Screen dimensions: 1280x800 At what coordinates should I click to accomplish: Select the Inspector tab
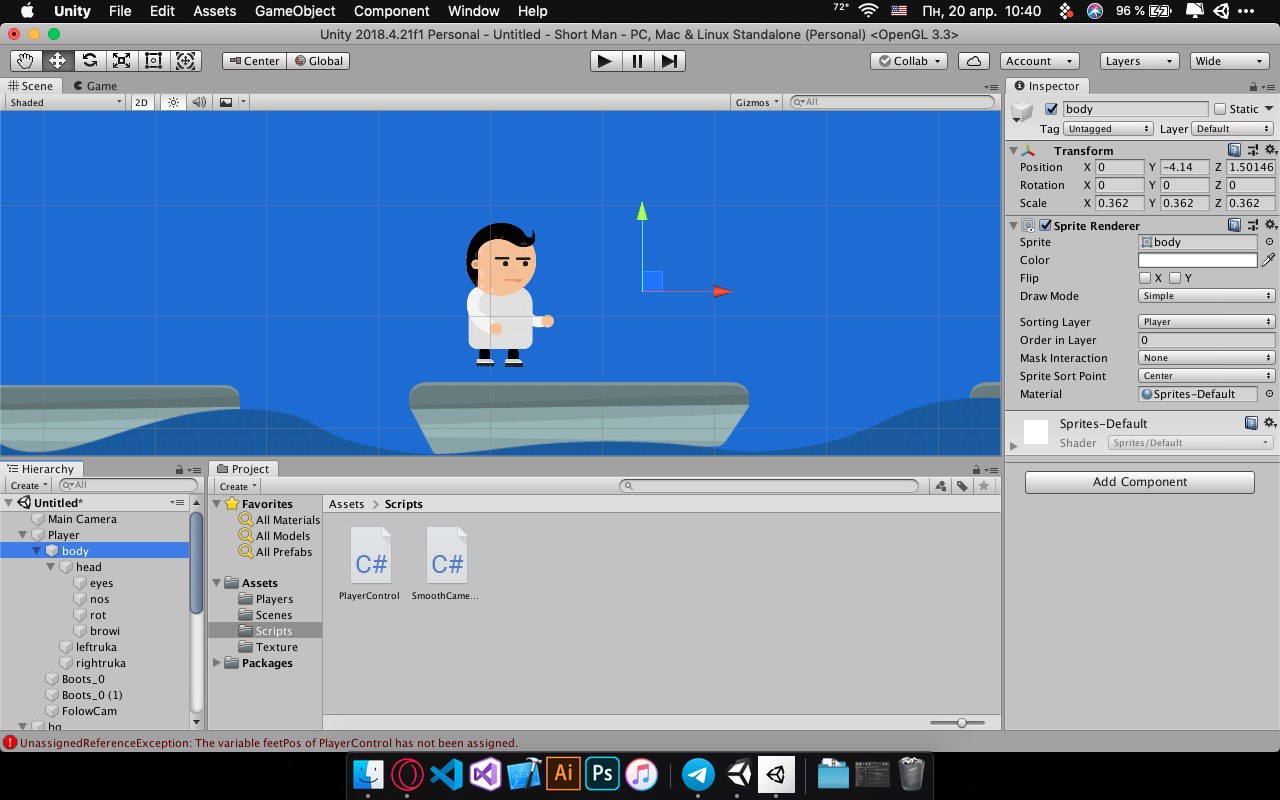[x=1046, y=86]
